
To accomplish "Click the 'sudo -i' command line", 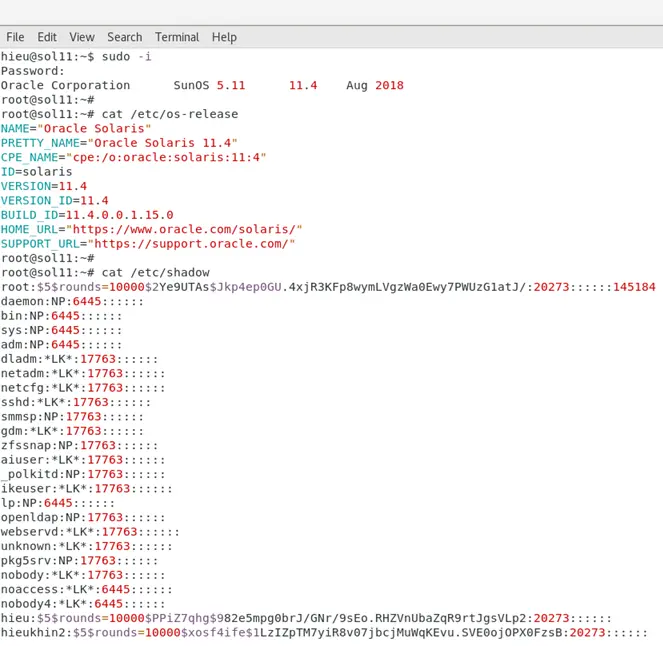I will [x=76, y=57].
